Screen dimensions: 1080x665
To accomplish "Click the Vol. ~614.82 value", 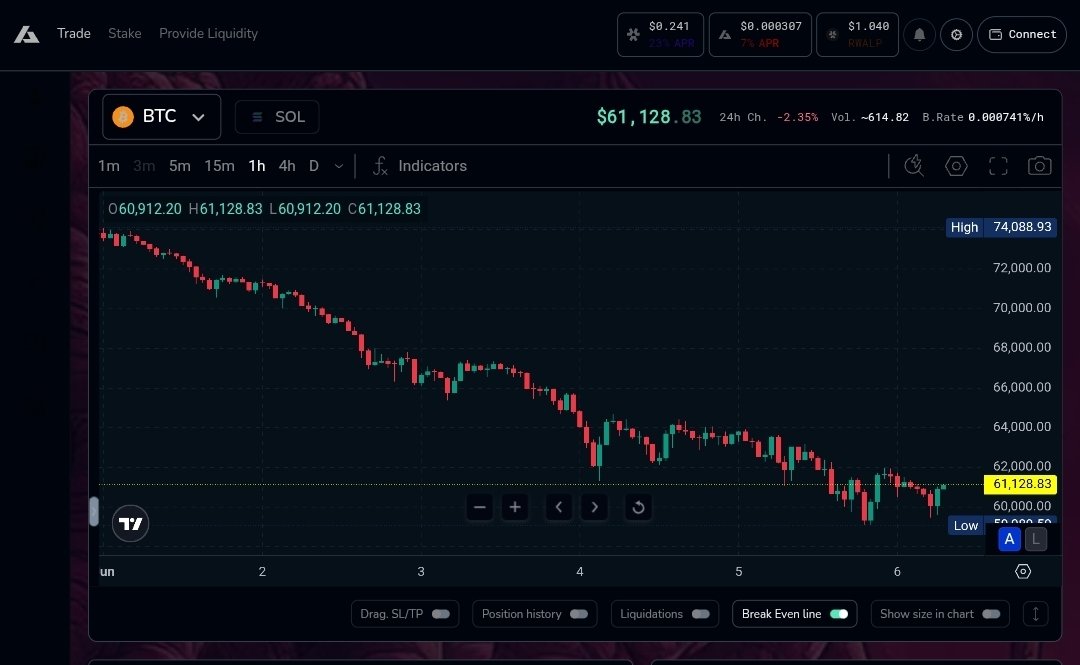I will coord(884,117).
